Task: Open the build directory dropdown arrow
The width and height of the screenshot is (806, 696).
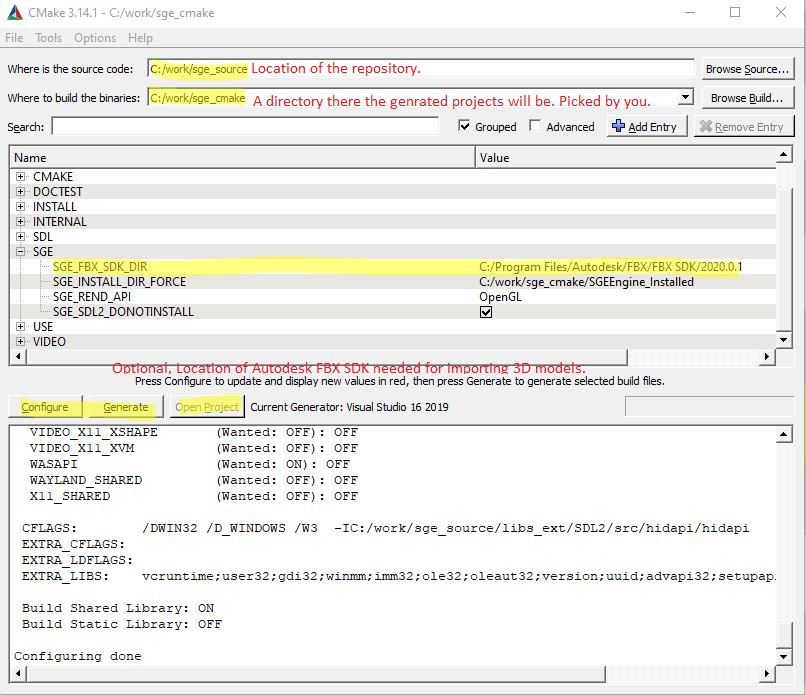Action: pos(685,97)
